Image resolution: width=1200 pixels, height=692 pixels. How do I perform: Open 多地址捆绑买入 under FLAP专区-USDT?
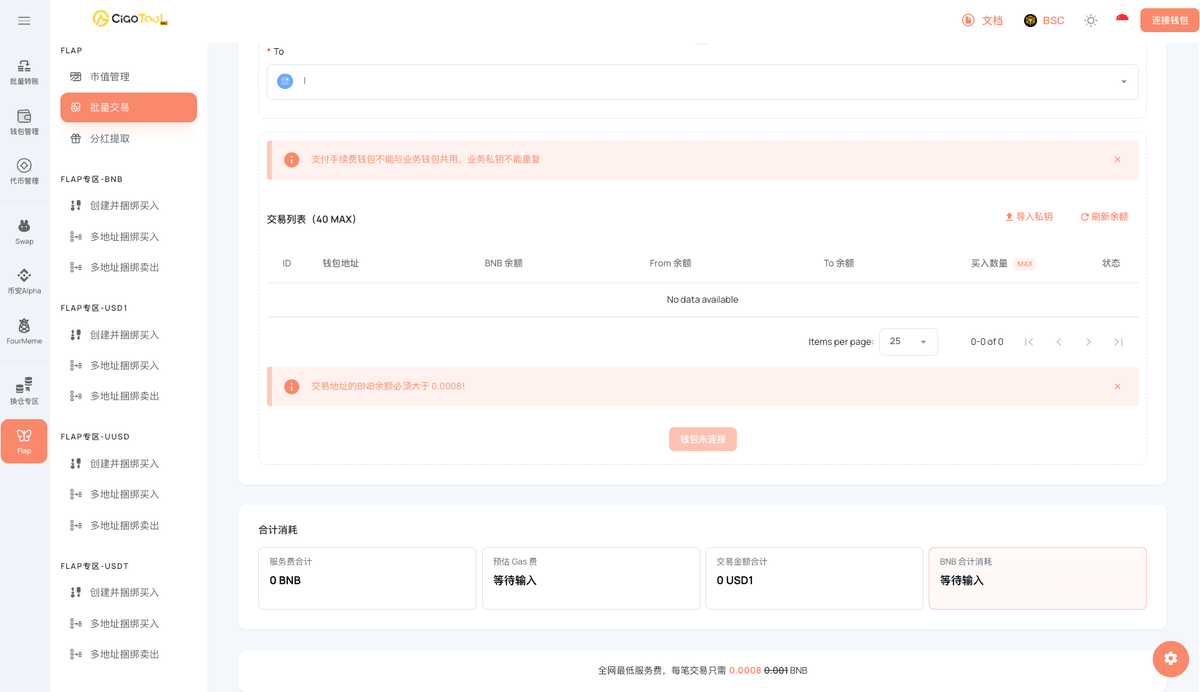(128, 624)
